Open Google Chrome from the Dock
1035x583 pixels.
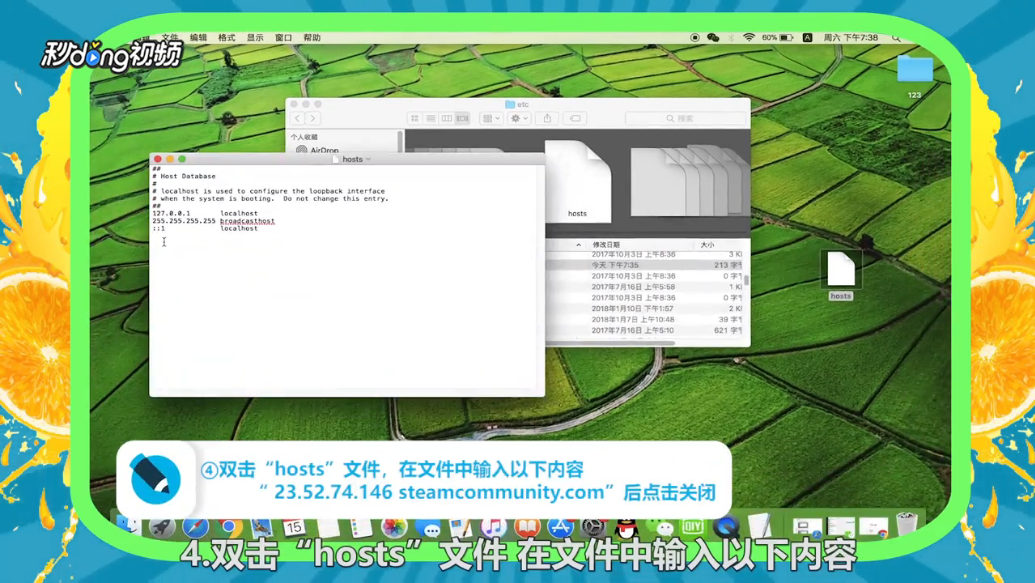228,527
